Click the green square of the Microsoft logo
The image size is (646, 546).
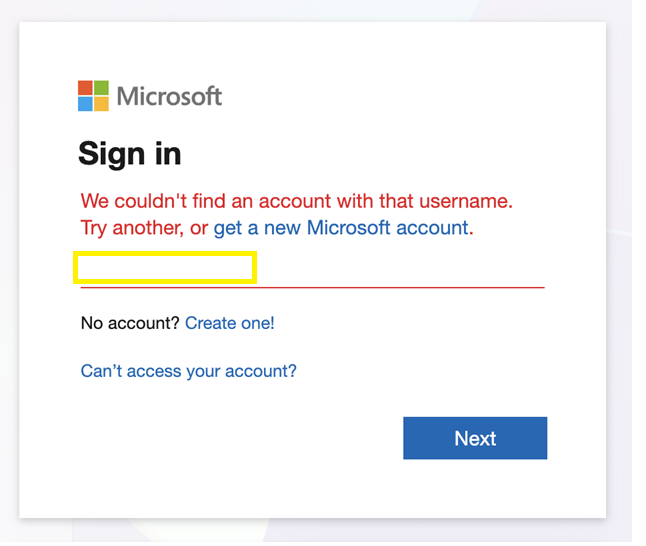click(101, 87)
